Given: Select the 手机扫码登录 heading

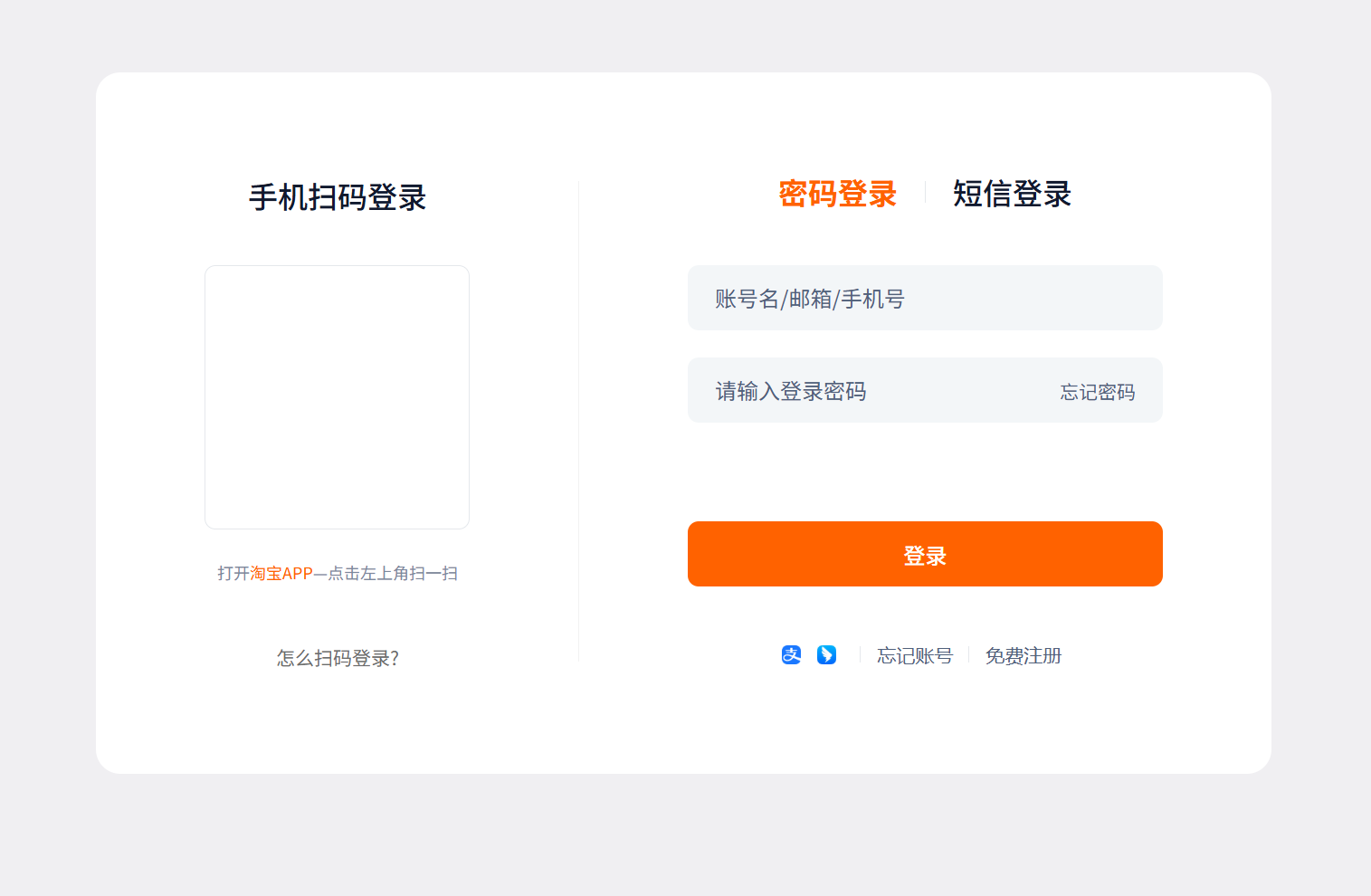Looking at the screenshot, I should (x=338, y=197).
